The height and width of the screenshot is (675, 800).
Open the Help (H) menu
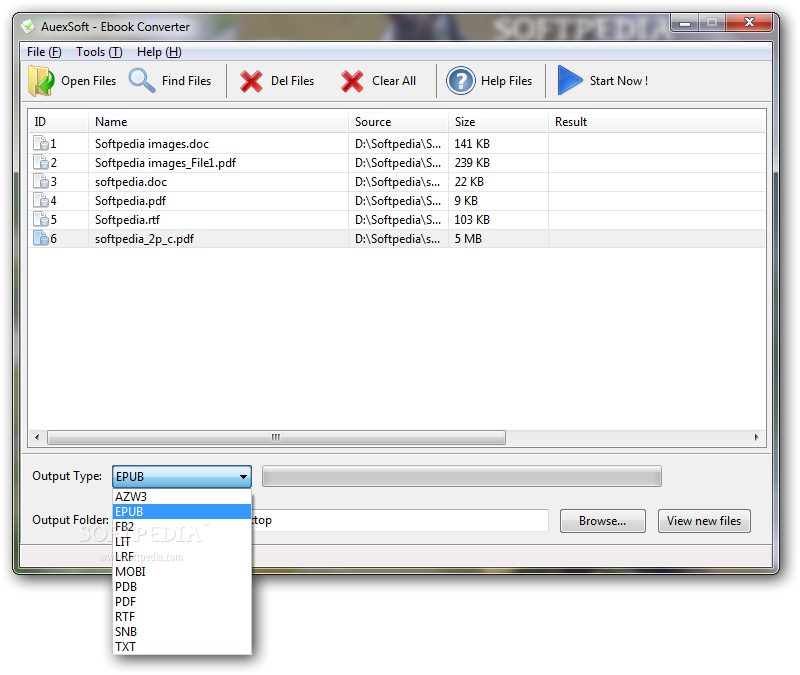[159, 52]
